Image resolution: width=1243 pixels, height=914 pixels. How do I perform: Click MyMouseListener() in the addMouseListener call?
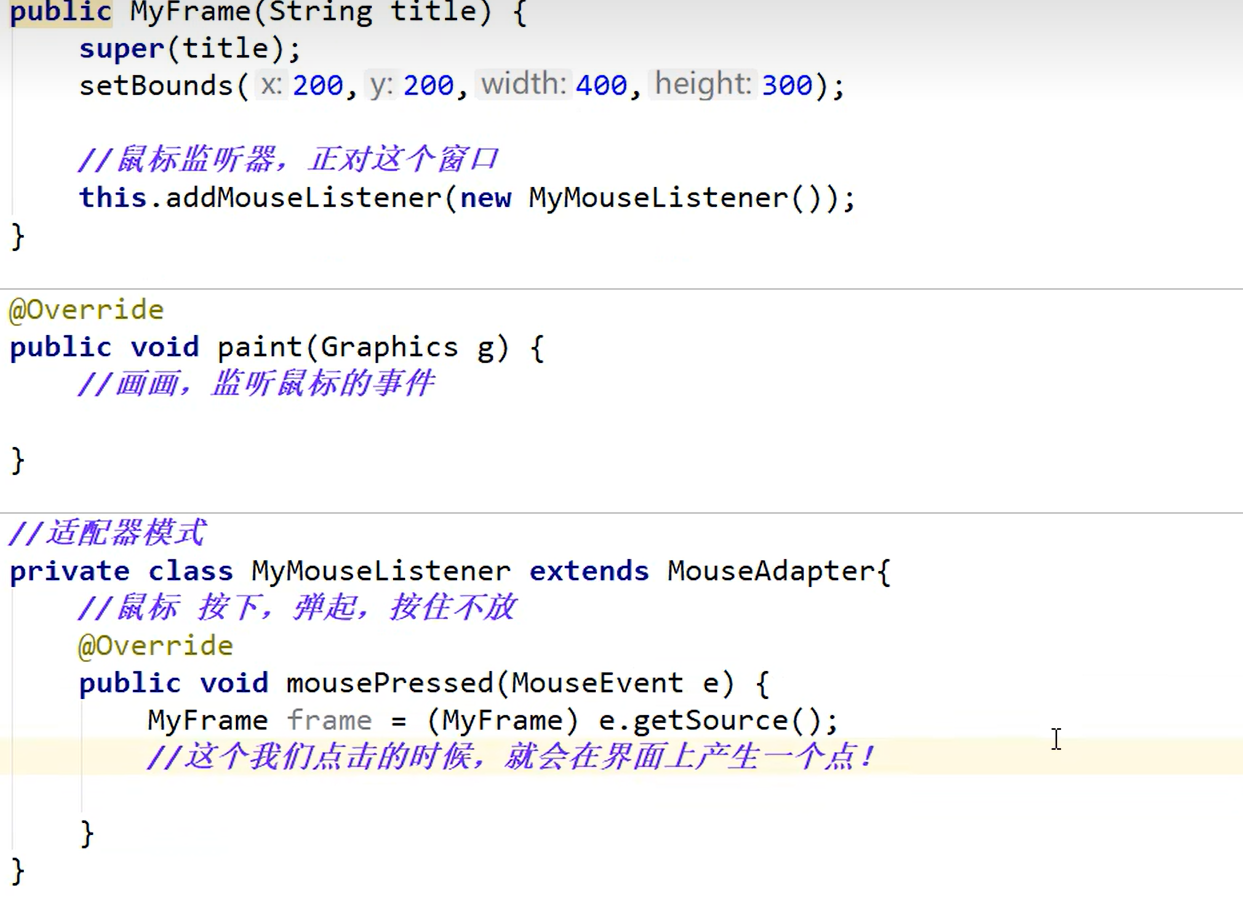tap(683, 198)
